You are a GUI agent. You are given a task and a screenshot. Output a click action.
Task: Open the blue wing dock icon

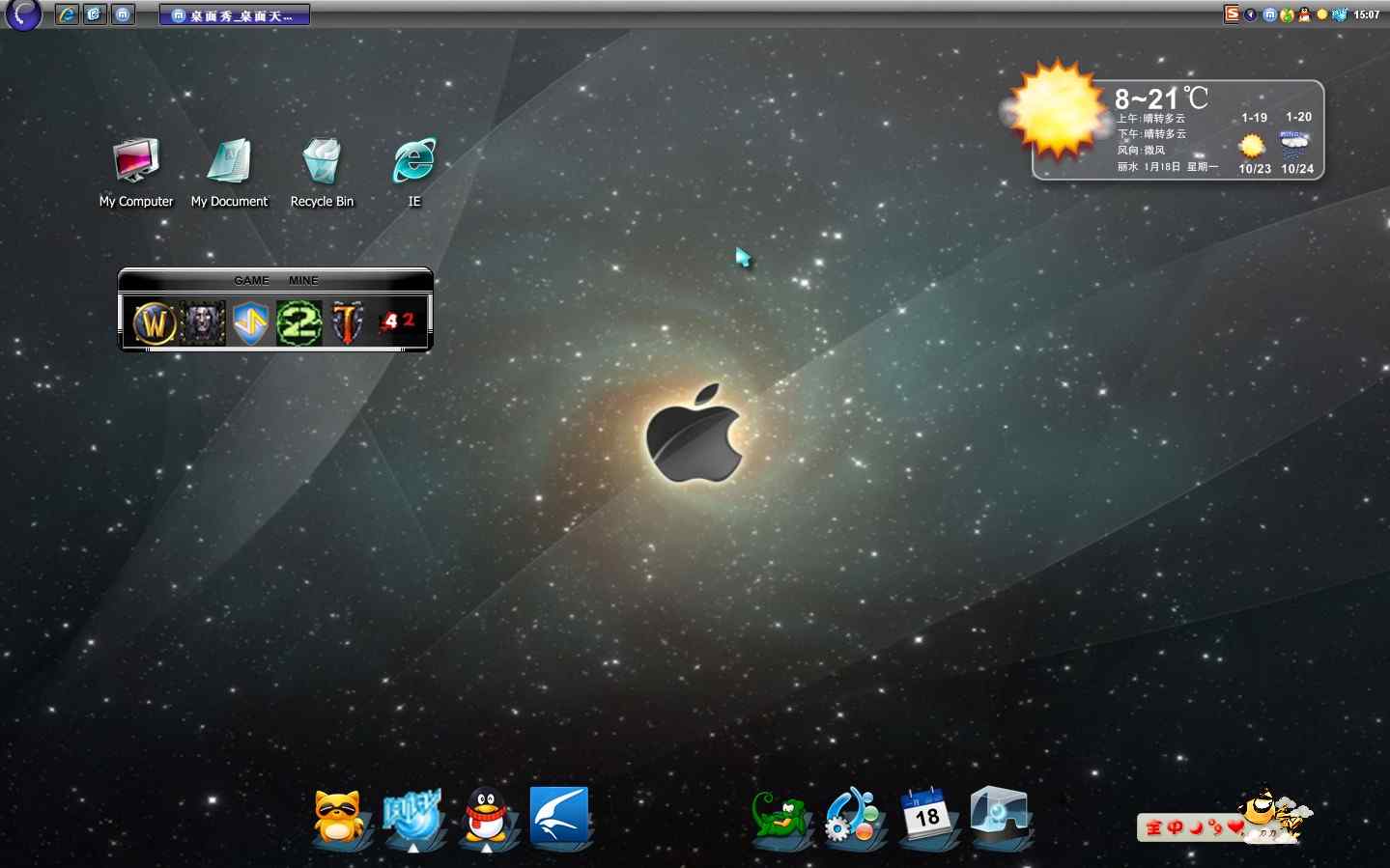pos(559,817)
